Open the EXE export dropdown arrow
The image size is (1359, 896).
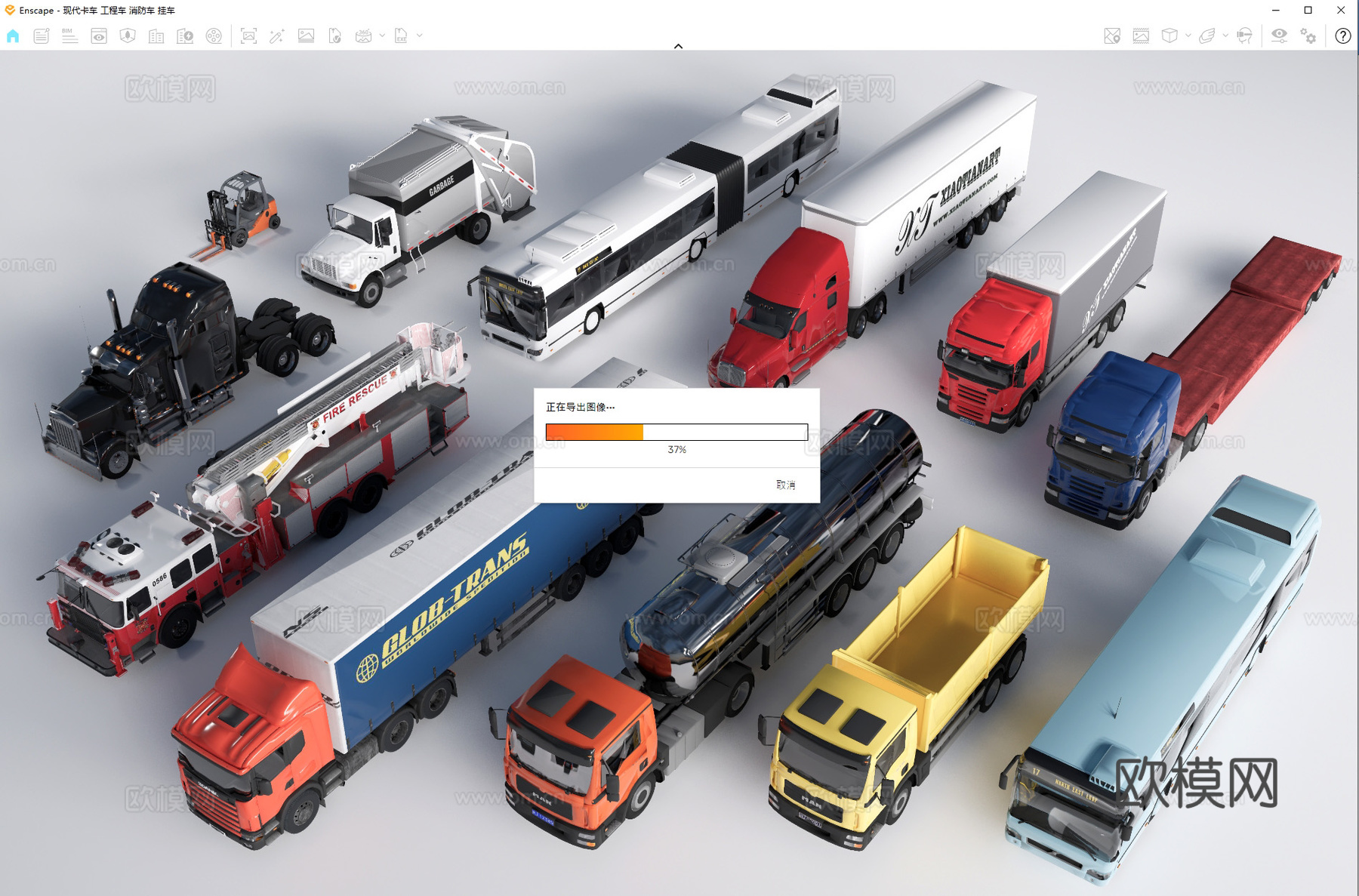(x=420, y=35)
